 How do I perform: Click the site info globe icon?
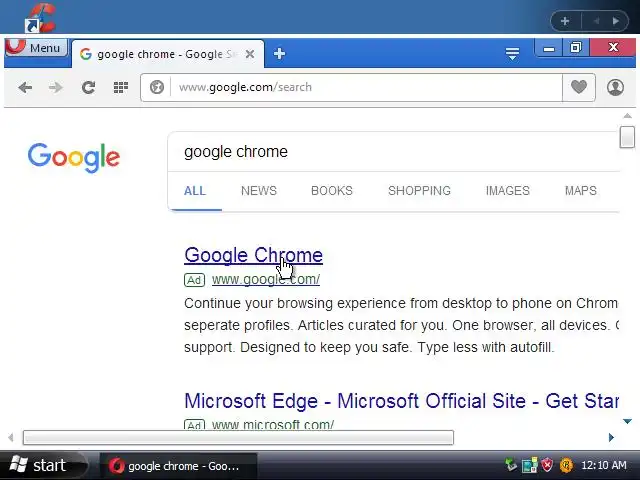(157, 87)
